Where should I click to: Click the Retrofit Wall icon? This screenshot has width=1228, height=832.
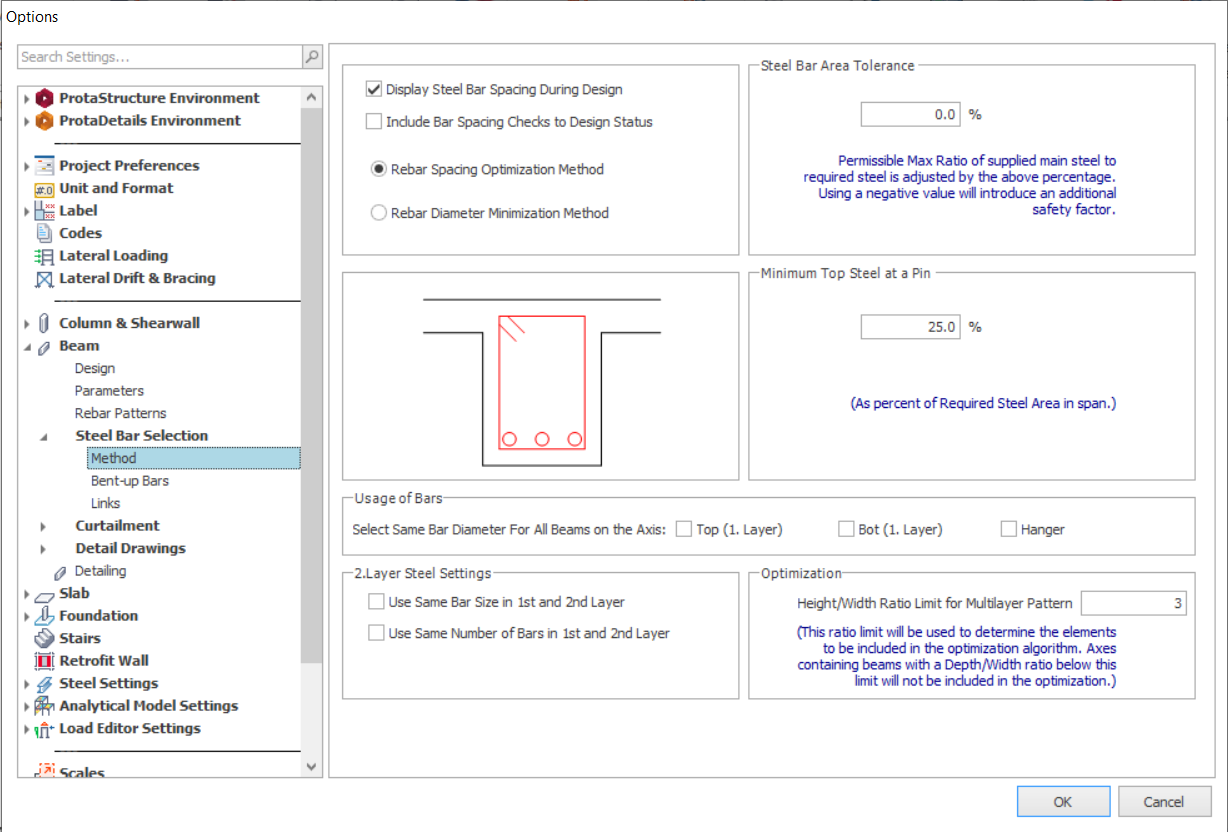pyautogui.click(x=44, y=661)
